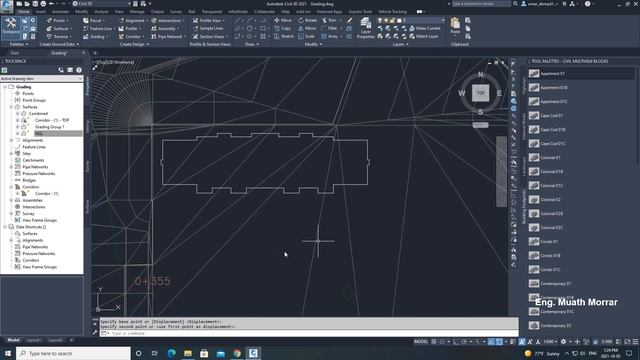
Task: Open the Annotate ribbon tab
Action: (x=60, y=12)
